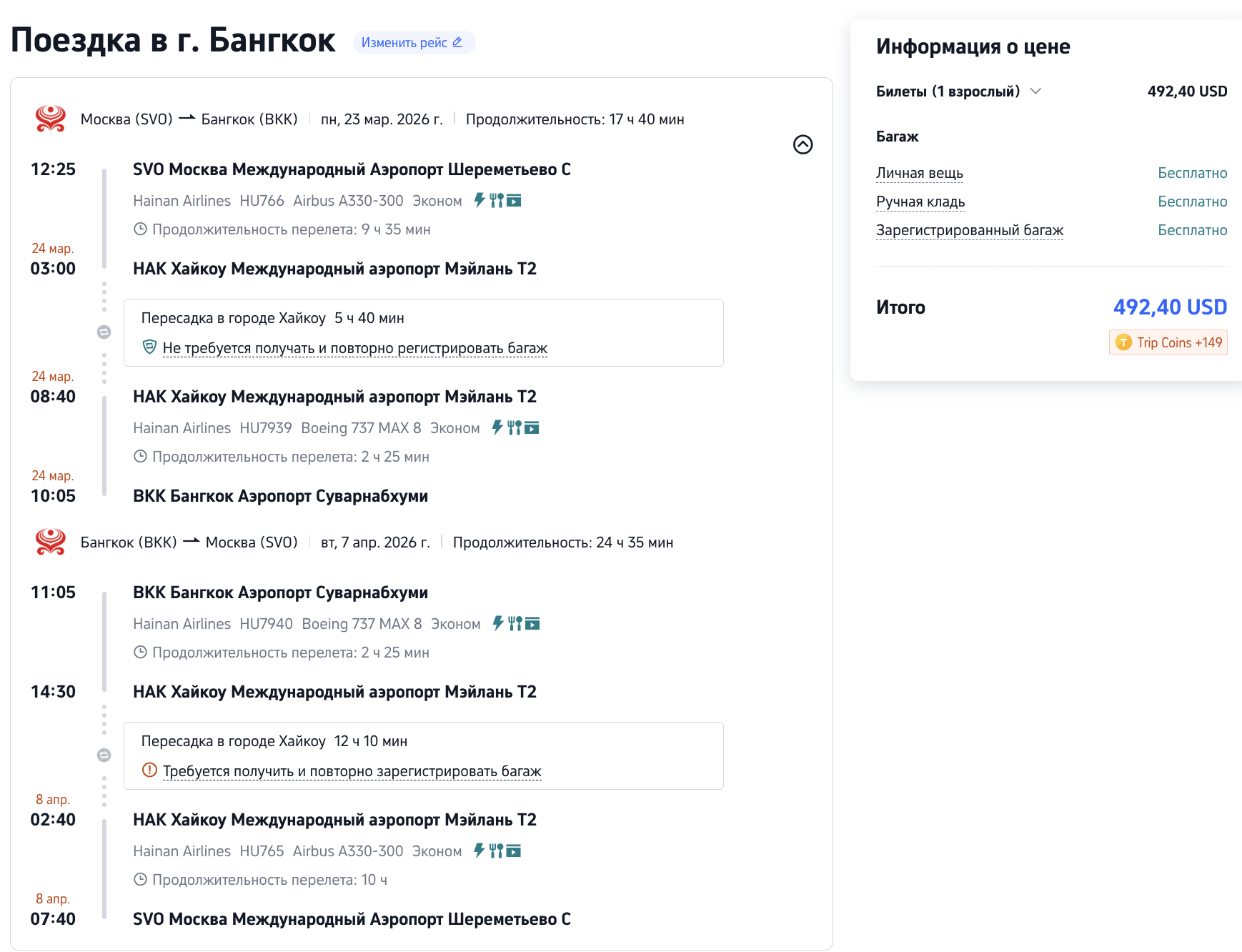
Task: Click the meal icon for flight HU766
Action: pyautogui.click(x=496, y=200)
